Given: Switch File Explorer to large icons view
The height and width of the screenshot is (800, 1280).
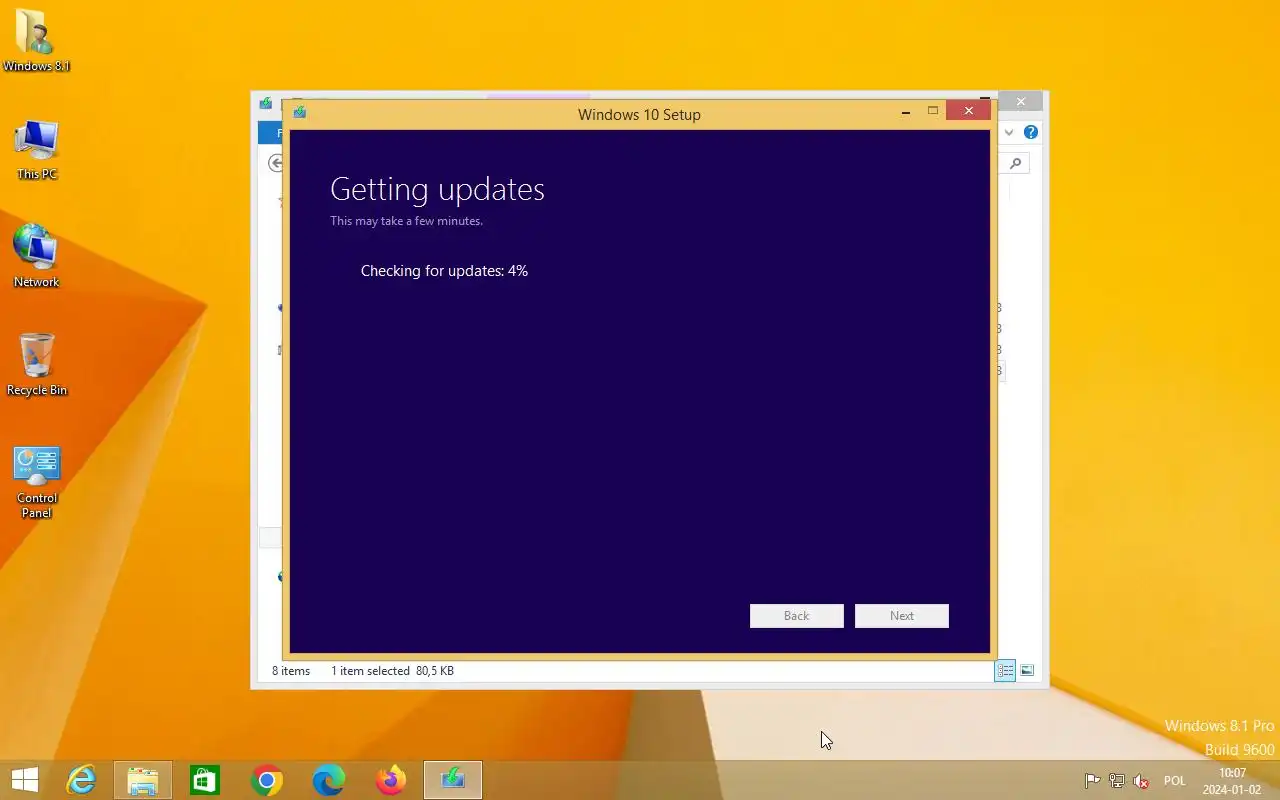Looking at the screenshot, I should pos(1027,671).
